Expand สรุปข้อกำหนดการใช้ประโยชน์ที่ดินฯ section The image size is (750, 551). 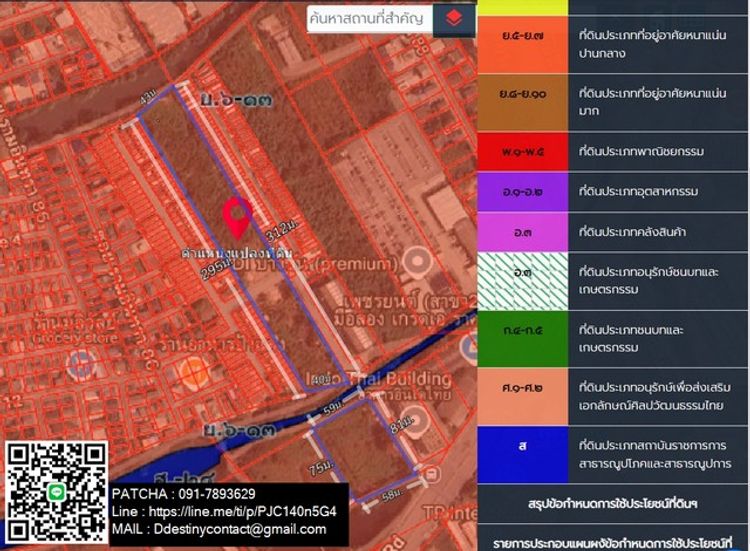pyautogui.click(x=612, y=500)
